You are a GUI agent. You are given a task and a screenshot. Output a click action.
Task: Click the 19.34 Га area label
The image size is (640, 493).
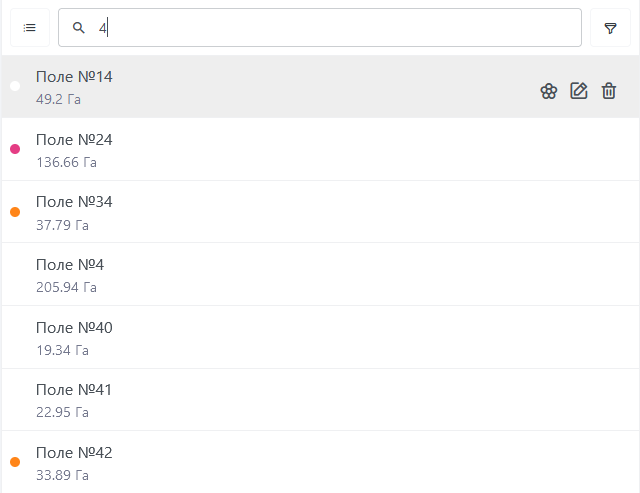pyautogui.click(x=62, y=350)
